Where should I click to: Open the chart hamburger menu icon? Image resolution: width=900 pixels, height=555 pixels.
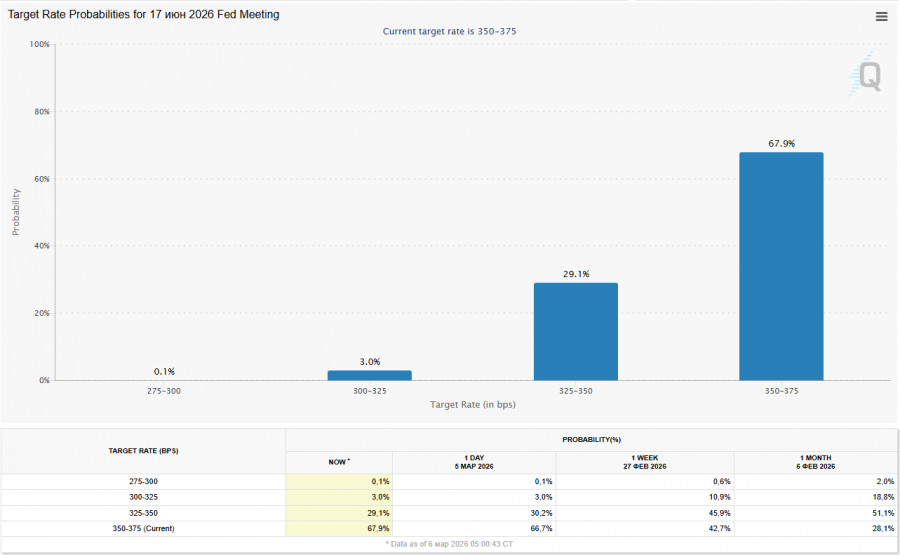click(x=881, y=17)
